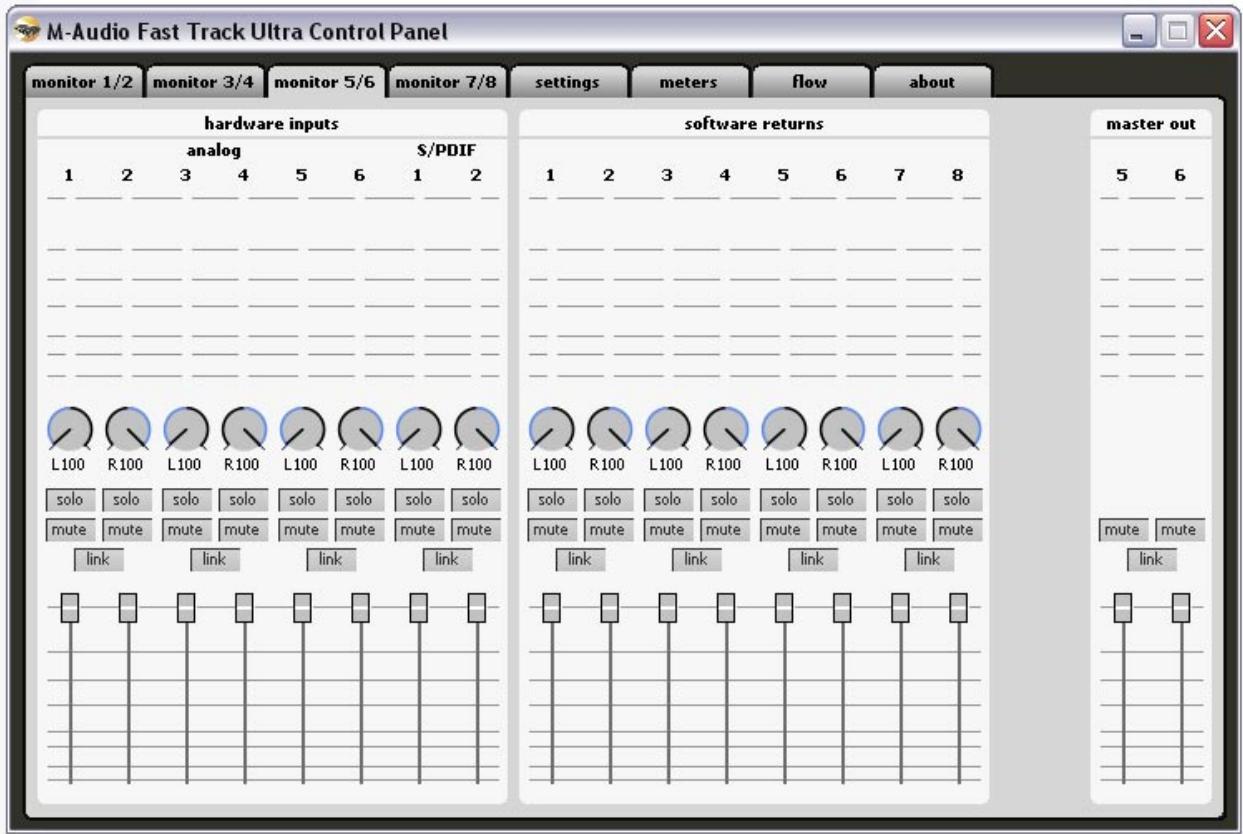
Task: Minimize the Control Panel window
Action: (x=1139, y=32)
